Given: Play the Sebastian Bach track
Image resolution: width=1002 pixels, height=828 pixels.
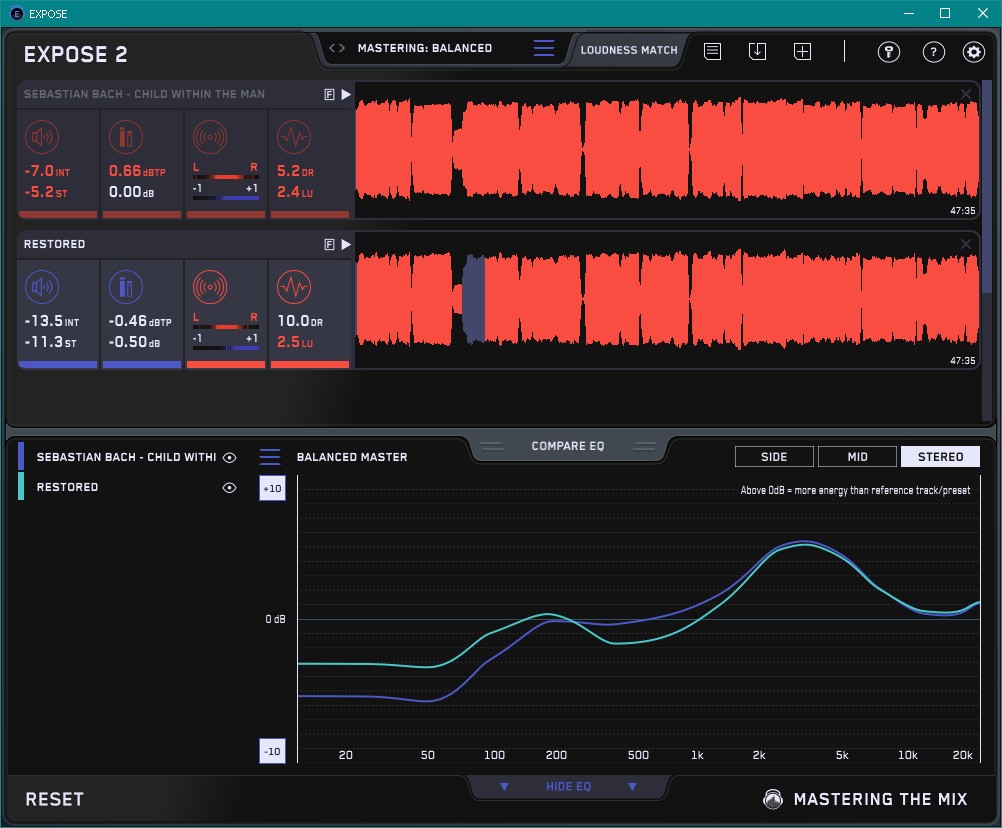Looking at the screenshot, I should (346, 94).
